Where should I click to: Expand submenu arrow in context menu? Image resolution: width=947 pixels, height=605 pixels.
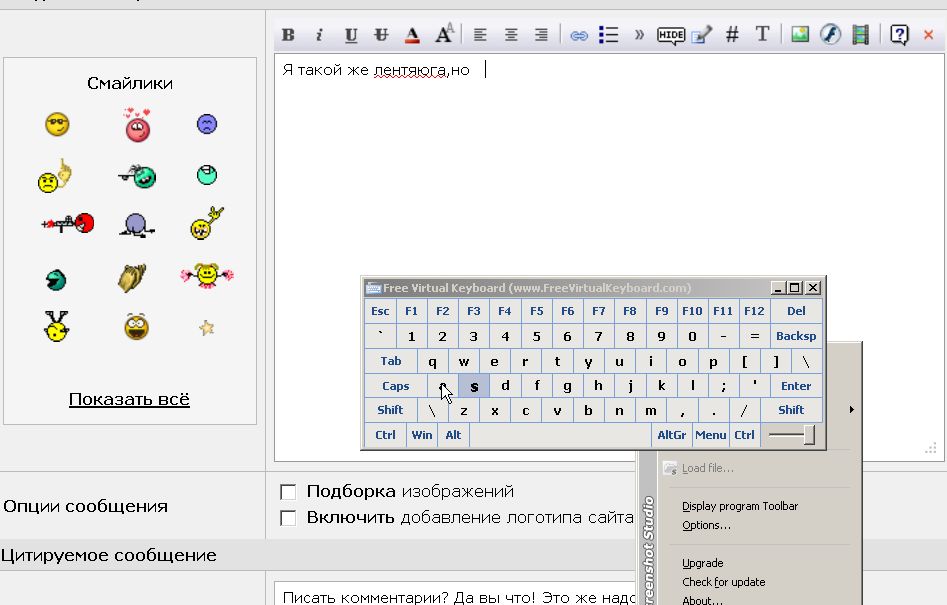(852, 409)
